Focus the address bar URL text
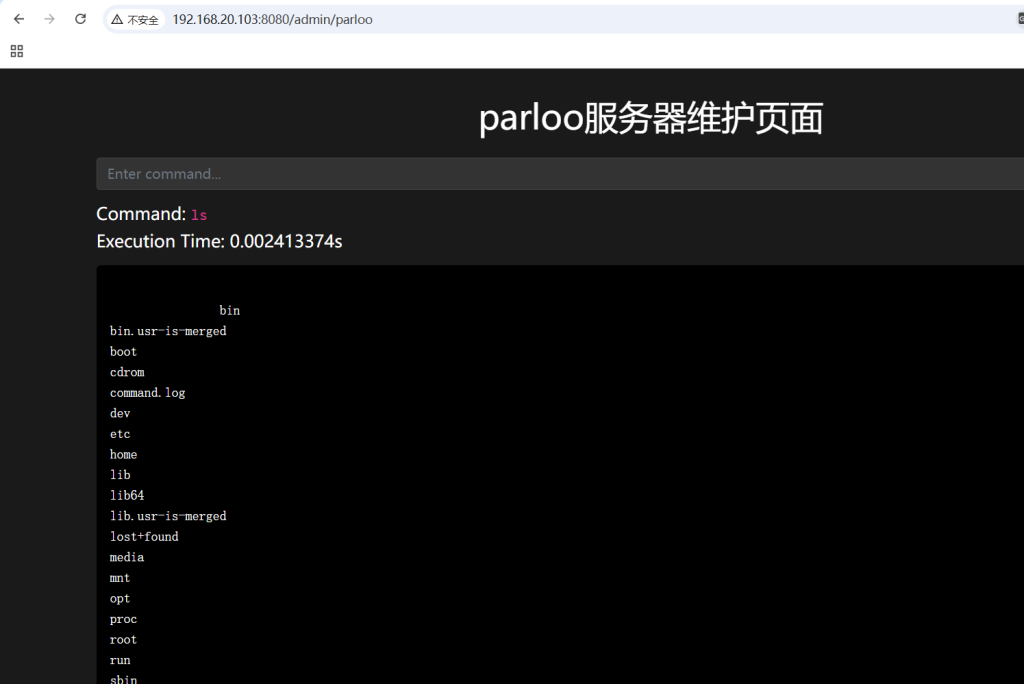This screenshot has height=684, width=1024. click(x=272, y=19)
